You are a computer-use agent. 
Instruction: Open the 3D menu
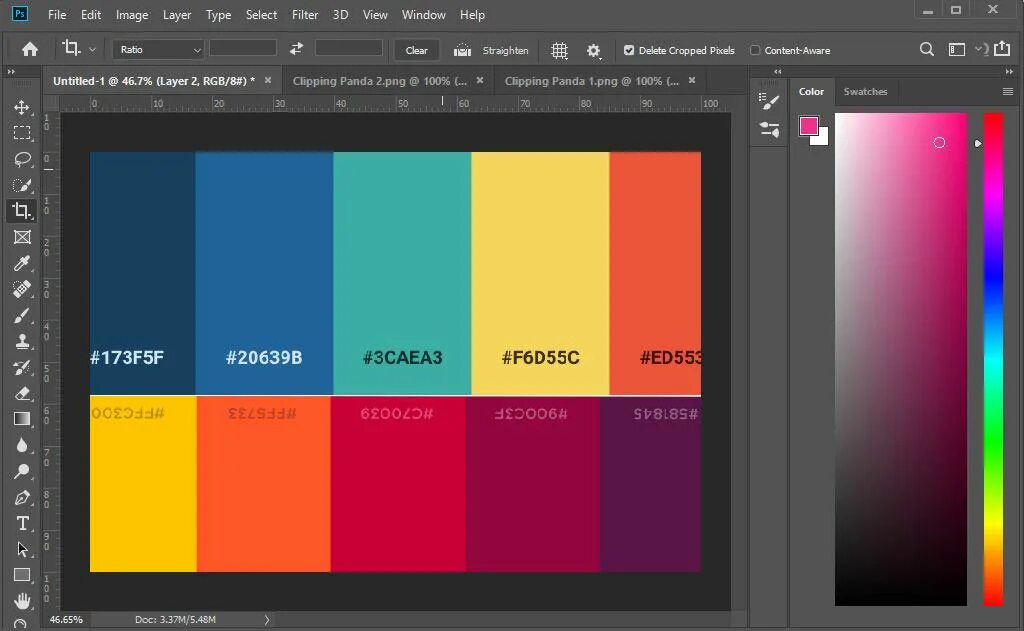[x=340, y=14]
